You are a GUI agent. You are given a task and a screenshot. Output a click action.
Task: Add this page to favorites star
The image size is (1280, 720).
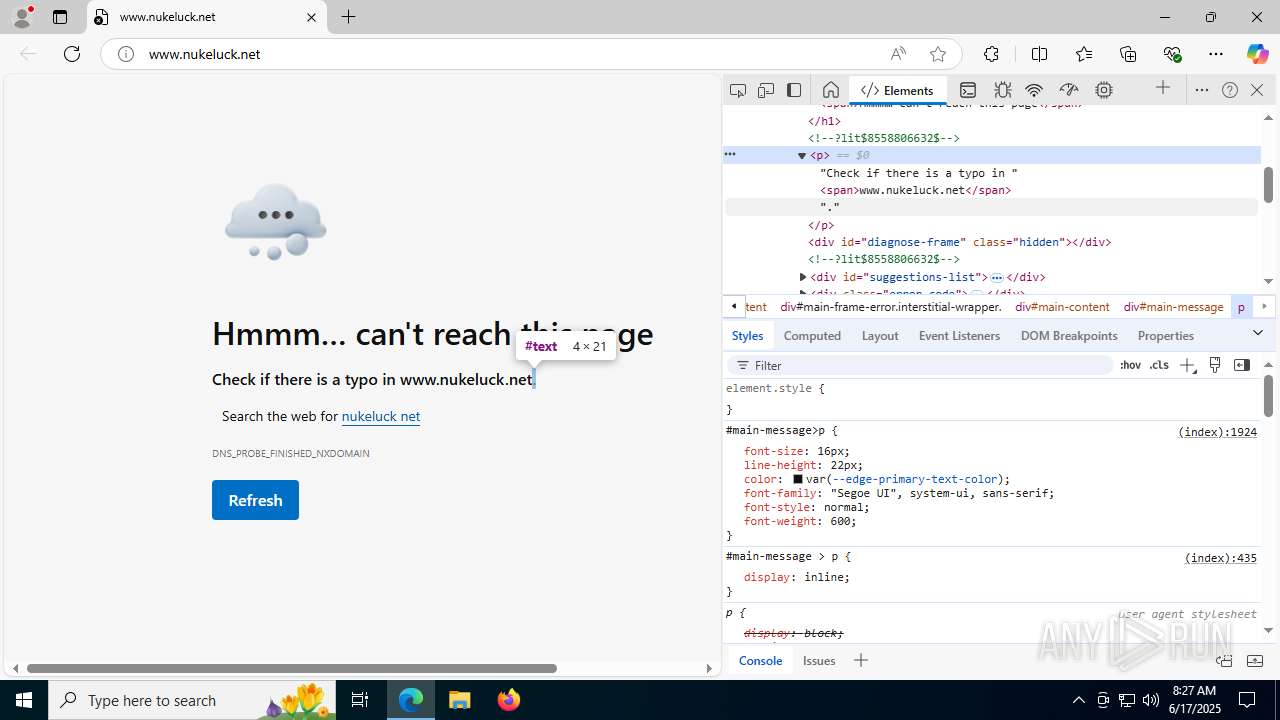click(x=937, y=54)
